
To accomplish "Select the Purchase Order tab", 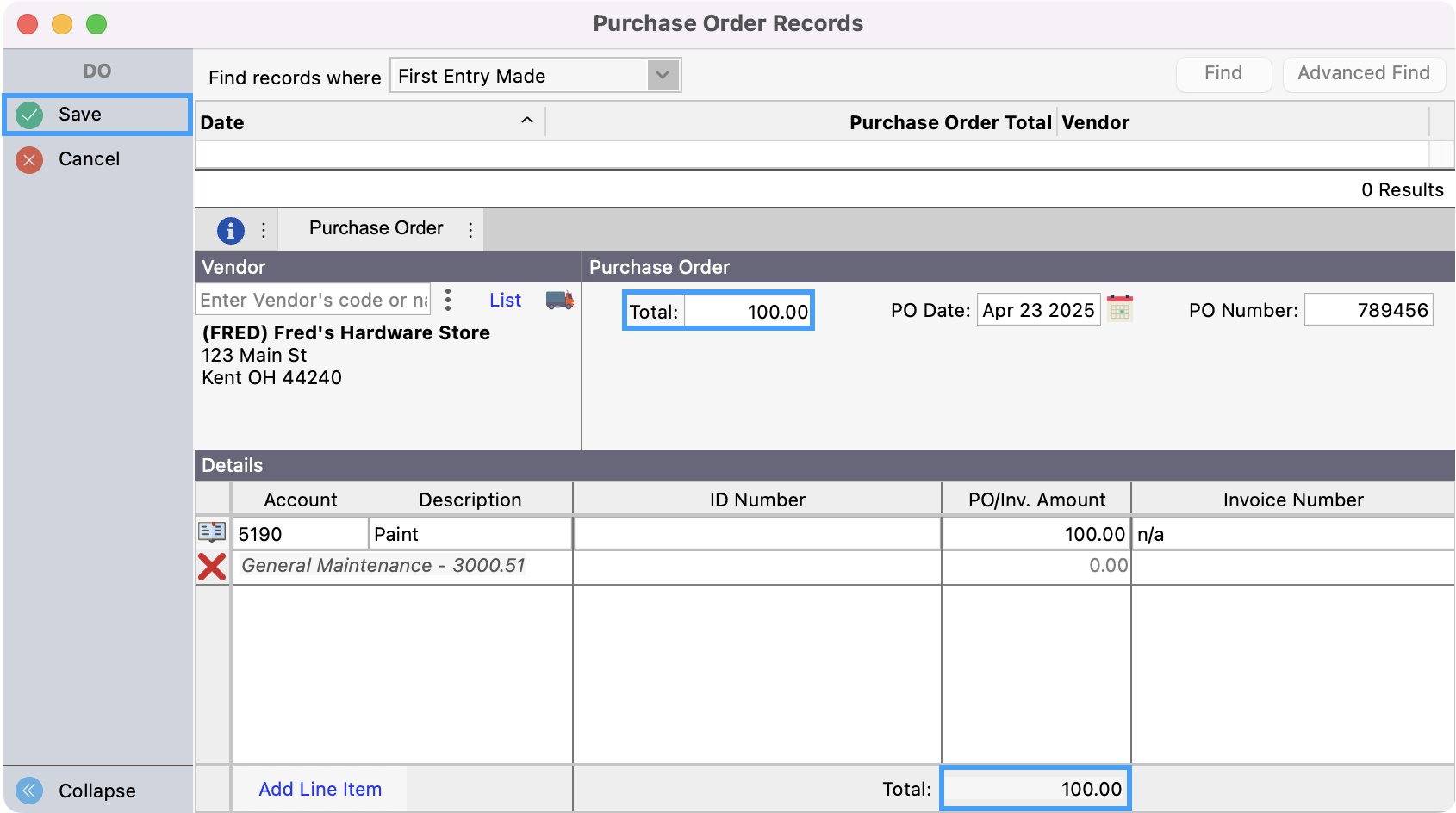I will tap(376, 228).
